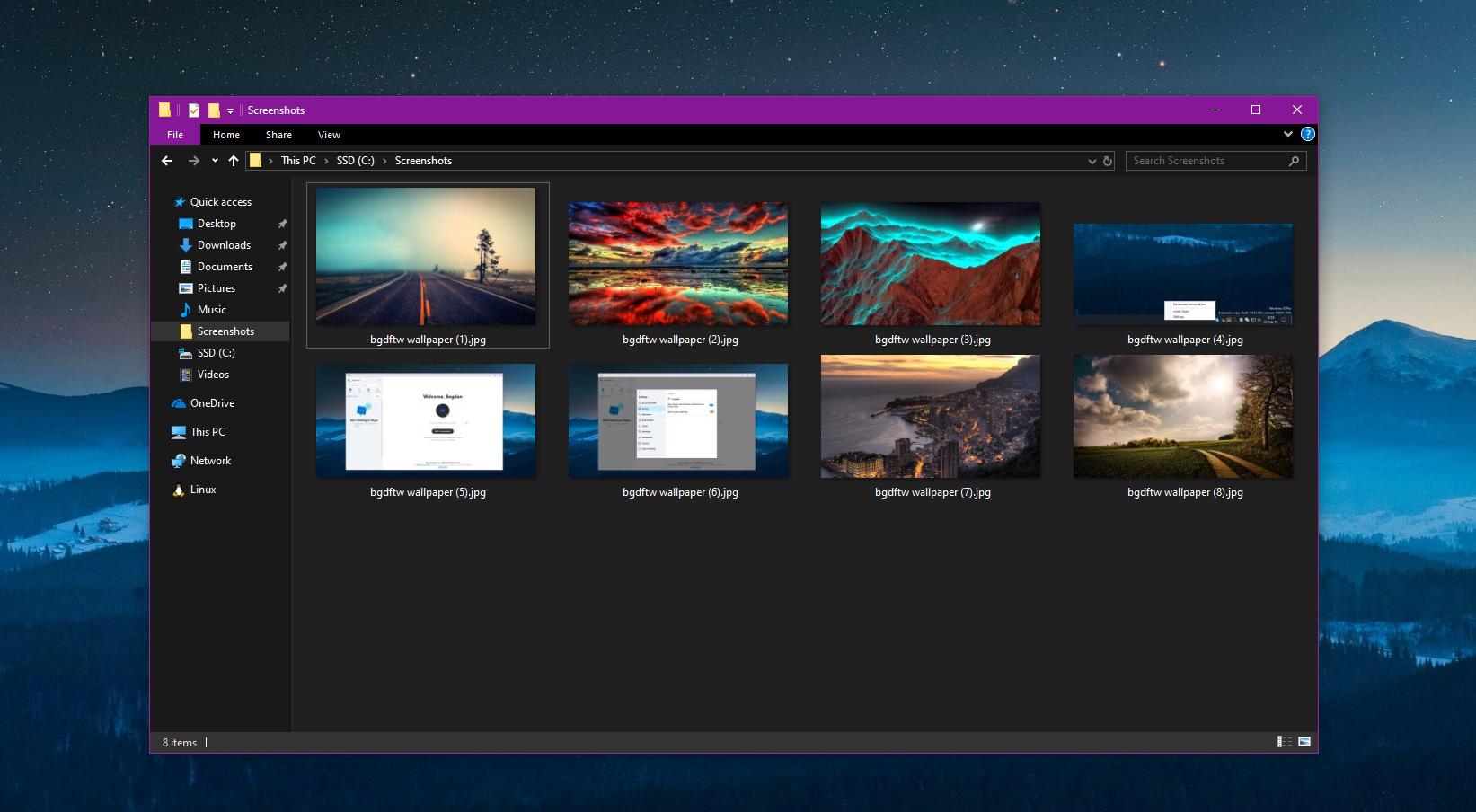The width and height of the screenshot is (1476, 812).
Task: Switch to the View ribbon tab
Action: coord(328,134)
